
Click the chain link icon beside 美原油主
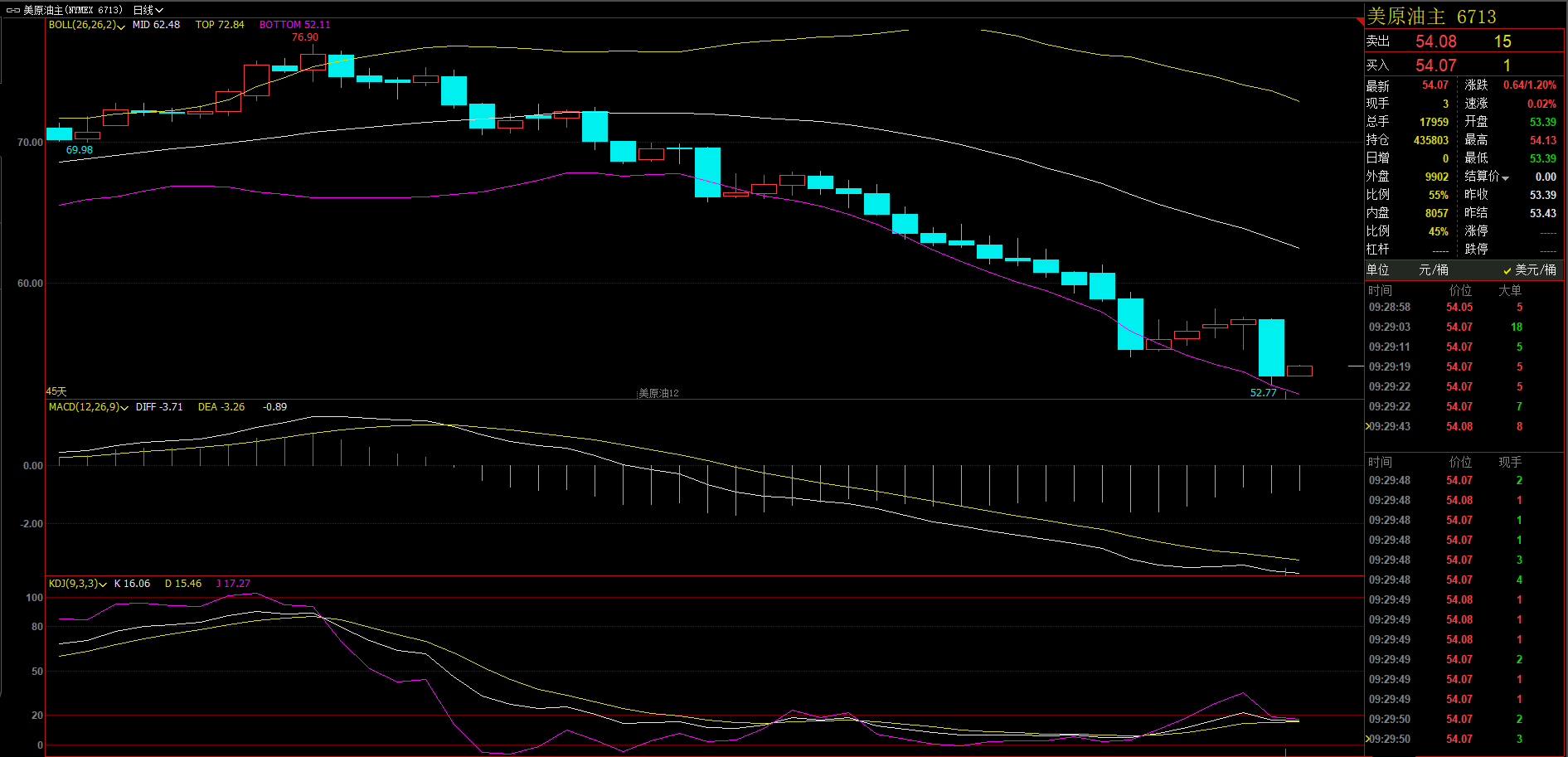point(12,11)
